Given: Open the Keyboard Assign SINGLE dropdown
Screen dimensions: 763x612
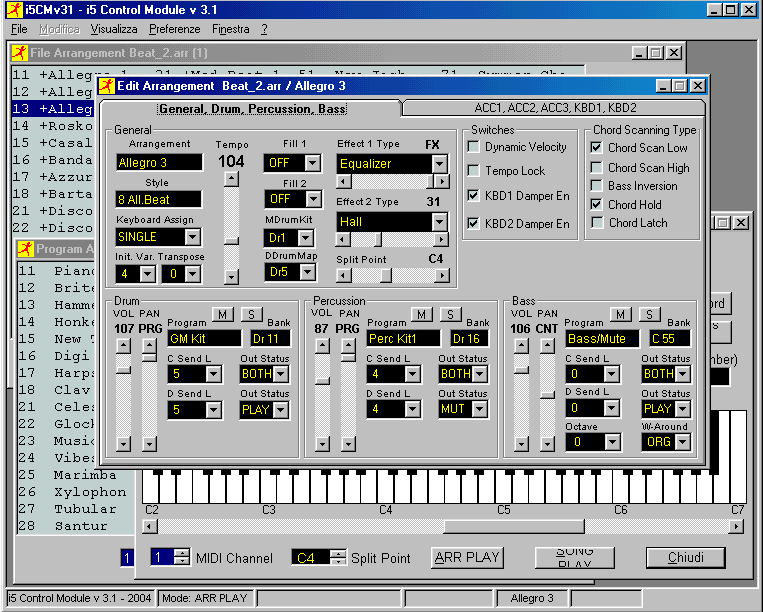Looking at the screenshot, I should pos(191,237).
